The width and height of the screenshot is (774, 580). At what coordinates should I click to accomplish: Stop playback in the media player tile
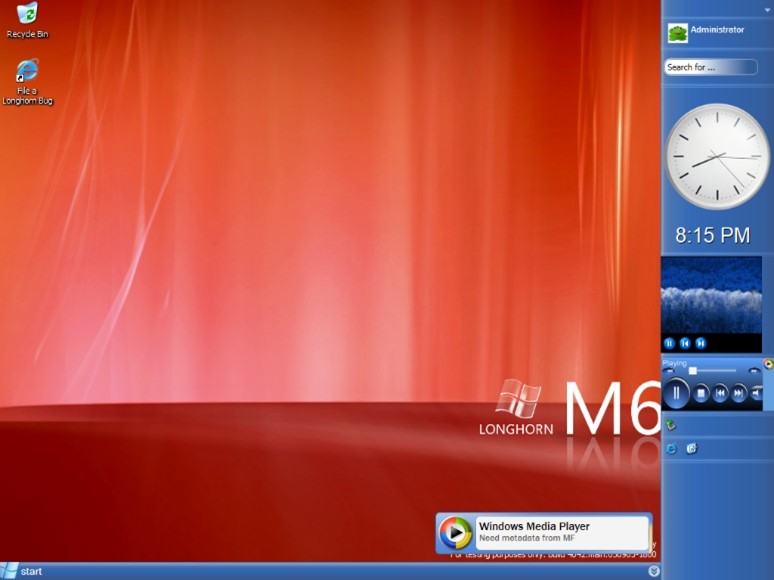(700, 393)
